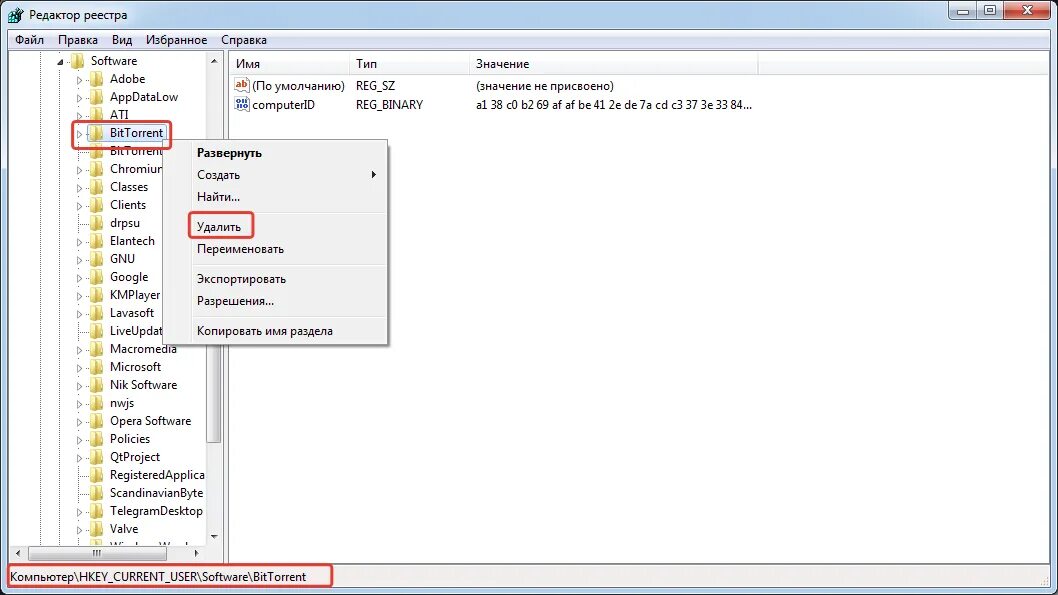The height and width of the screenshot is (595, 1058).
Task: Expand the Valve key
Action: pos(79,530)
